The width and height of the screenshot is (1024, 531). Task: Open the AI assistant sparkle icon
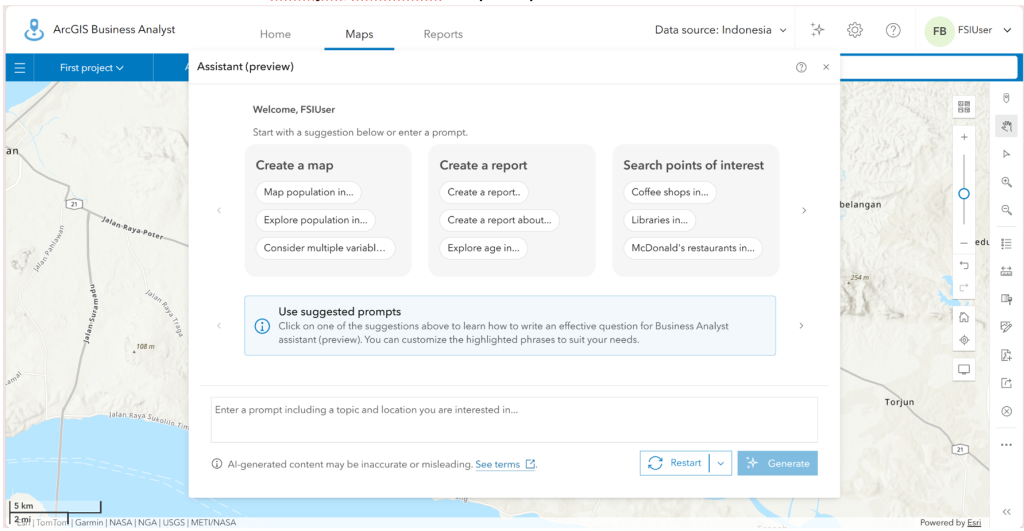[x=817, y=29]
